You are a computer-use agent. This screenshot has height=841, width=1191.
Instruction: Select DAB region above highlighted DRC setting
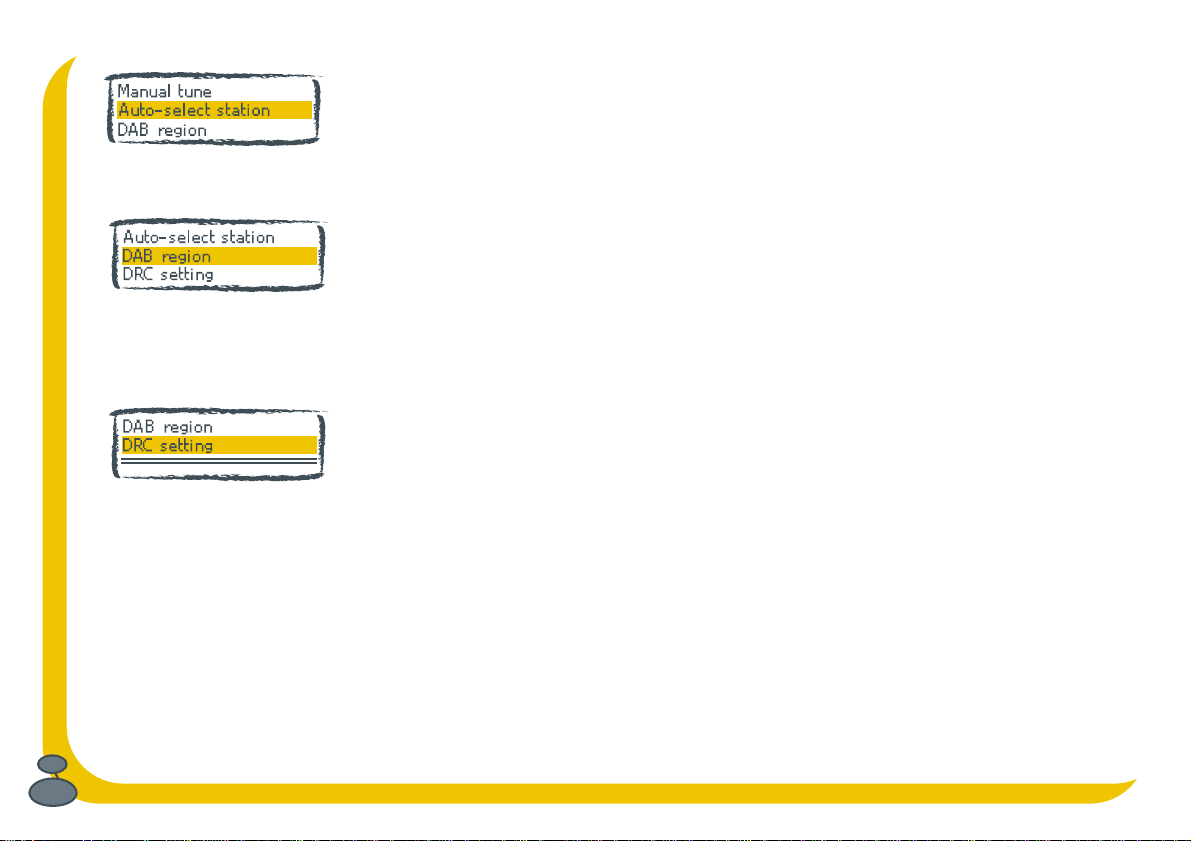tap(167, 427)
